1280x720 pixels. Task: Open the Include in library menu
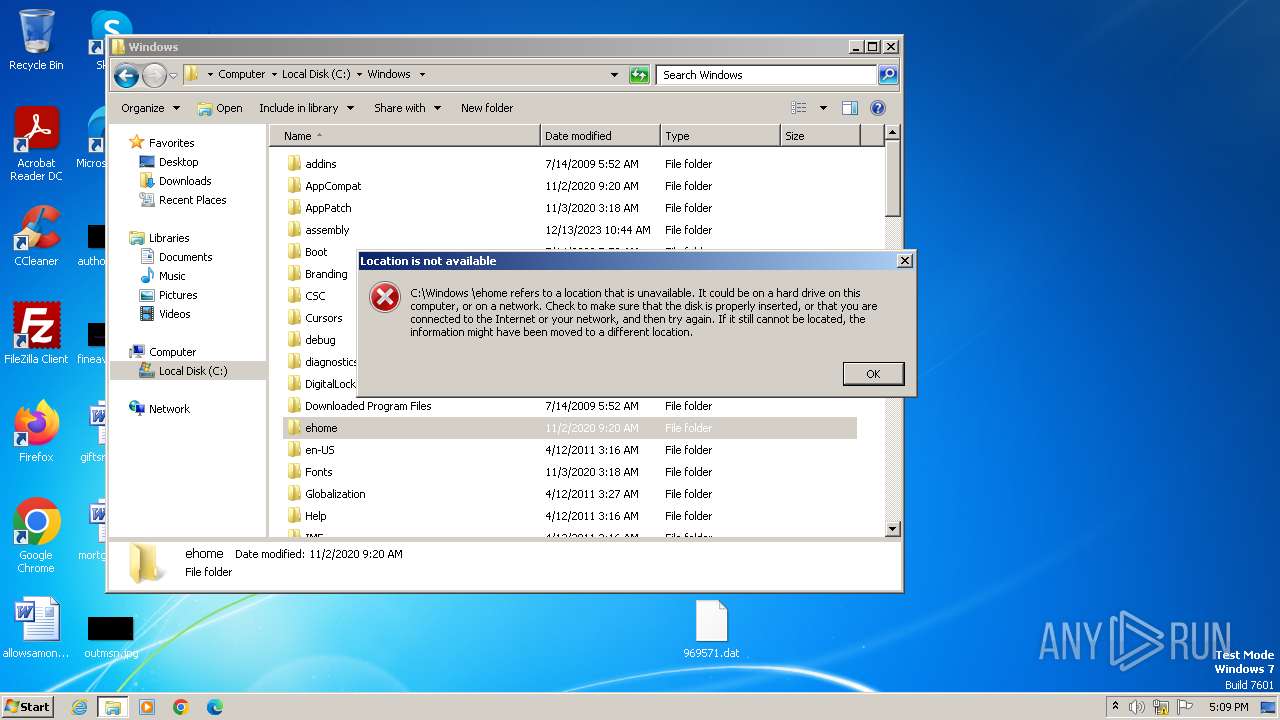click(306, 108)
